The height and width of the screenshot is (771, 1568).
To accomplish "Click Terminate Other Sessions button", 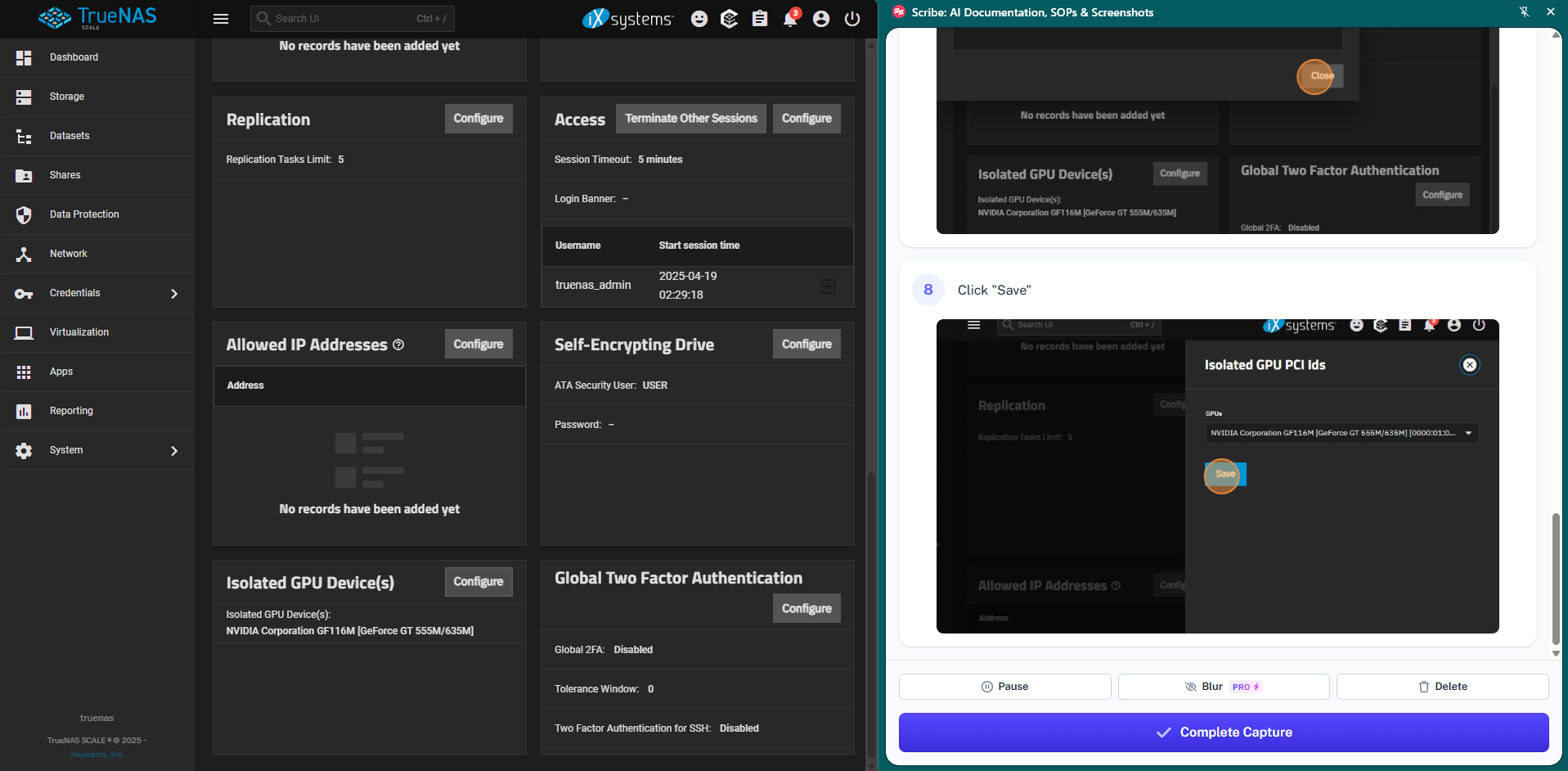I will [690, 119].
